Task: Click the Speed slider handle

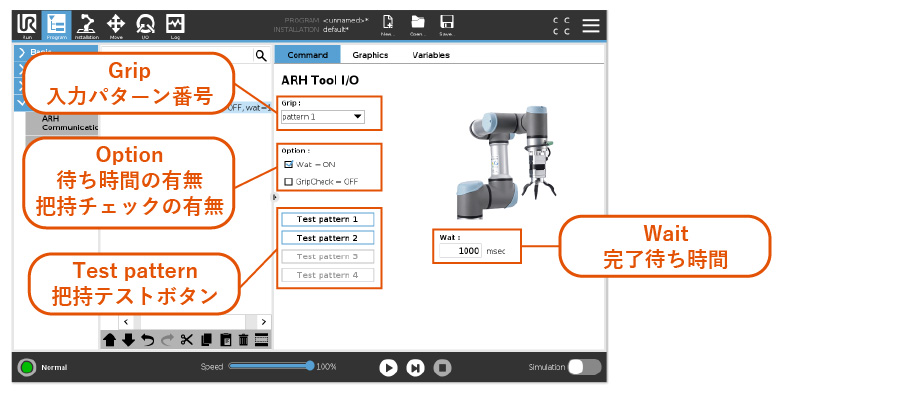Action: [x=311, y=366]
